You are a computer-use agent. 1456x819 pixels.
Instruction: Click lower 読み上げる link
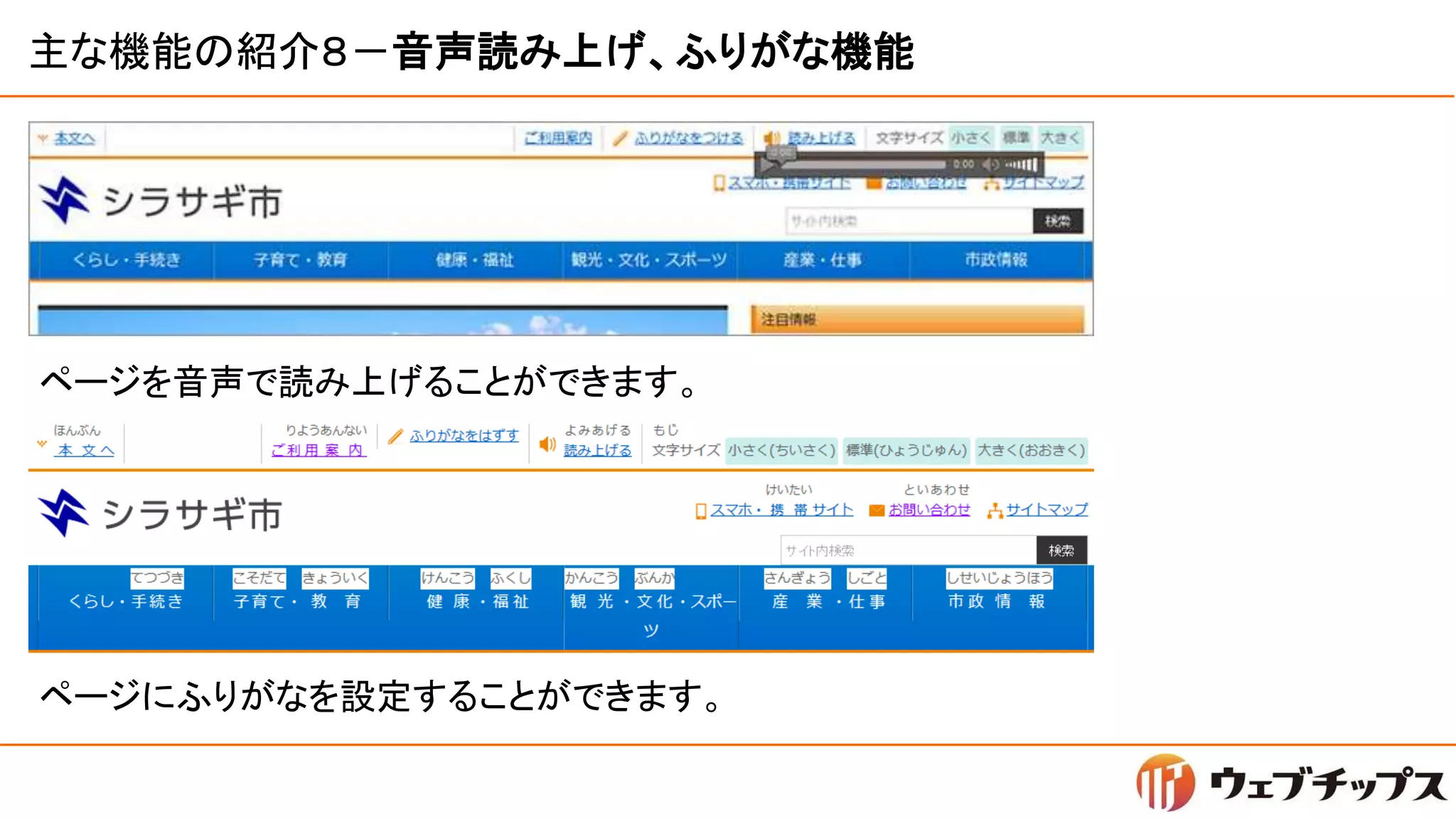tap(598, 450)
